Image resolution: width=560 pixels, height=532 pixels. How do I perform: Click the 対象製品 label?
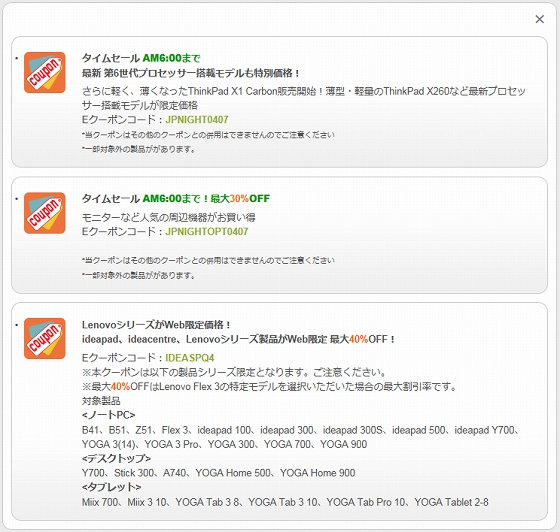click(101, 401)
